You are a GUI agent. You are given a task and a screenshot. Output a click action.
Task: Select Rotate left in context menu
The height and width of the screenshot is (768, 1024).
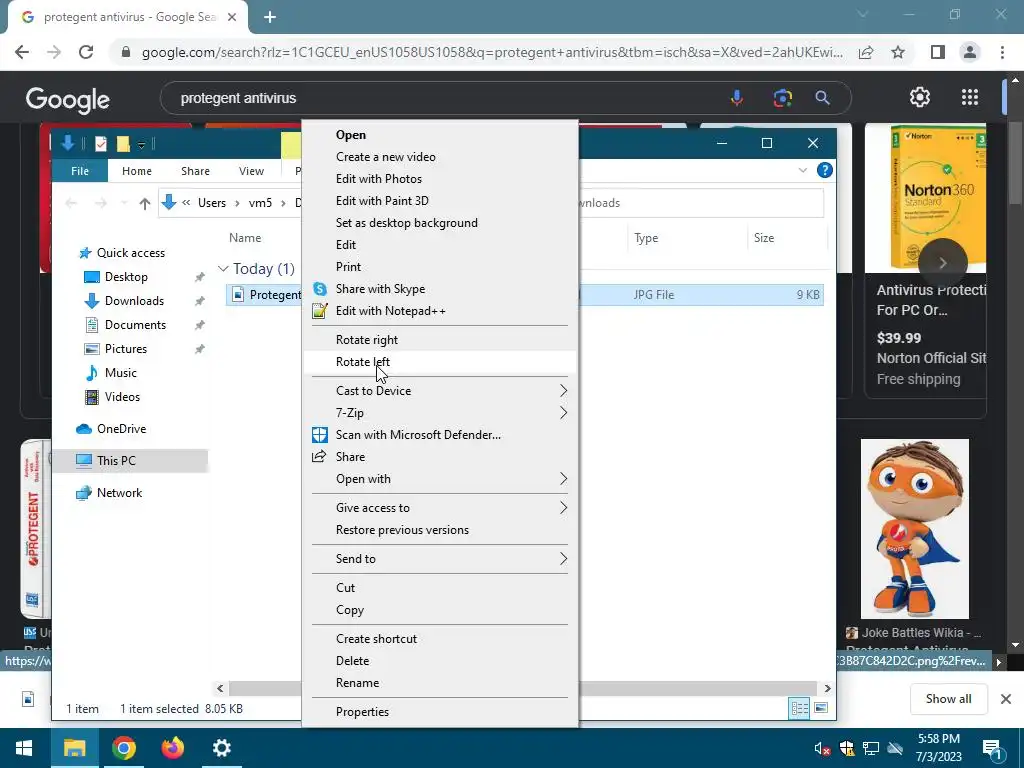(440, 362)
